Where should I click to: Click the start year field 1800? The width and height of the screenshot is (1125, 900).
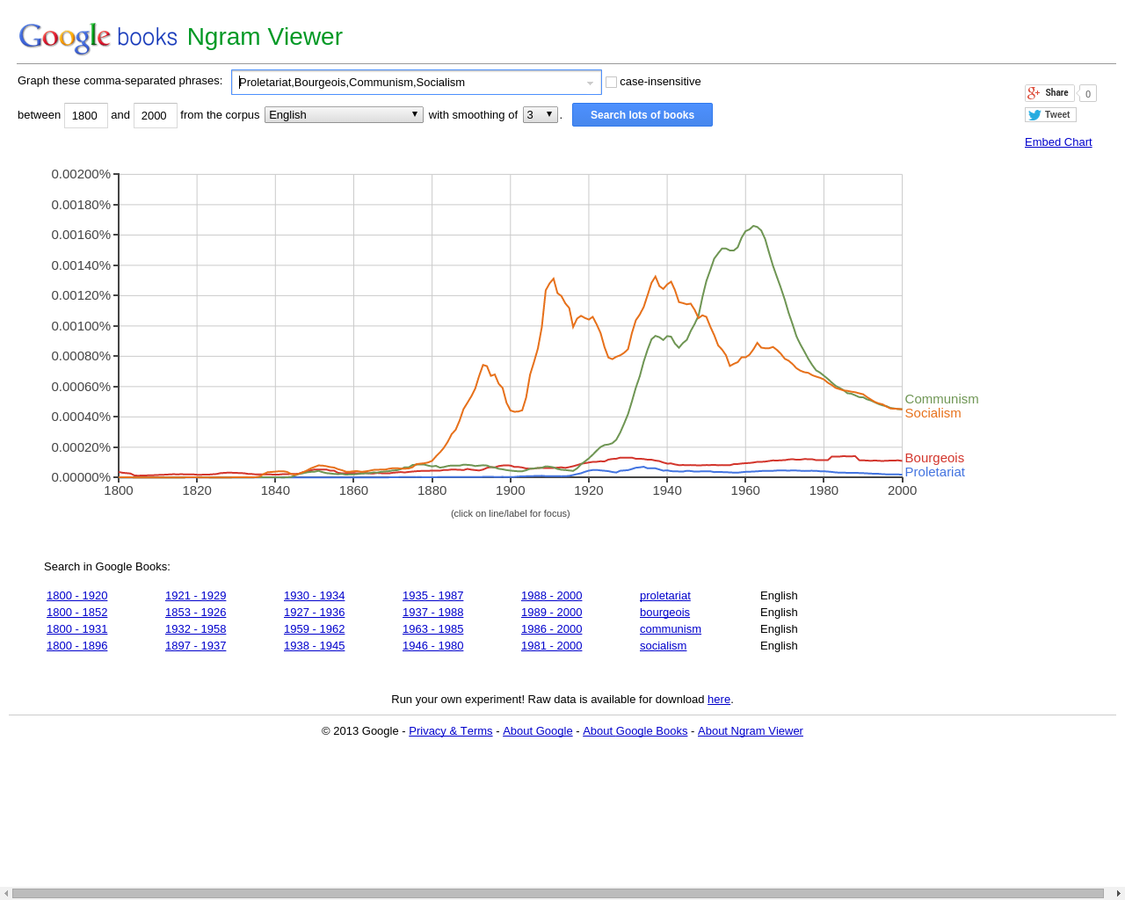coord(85,116)
